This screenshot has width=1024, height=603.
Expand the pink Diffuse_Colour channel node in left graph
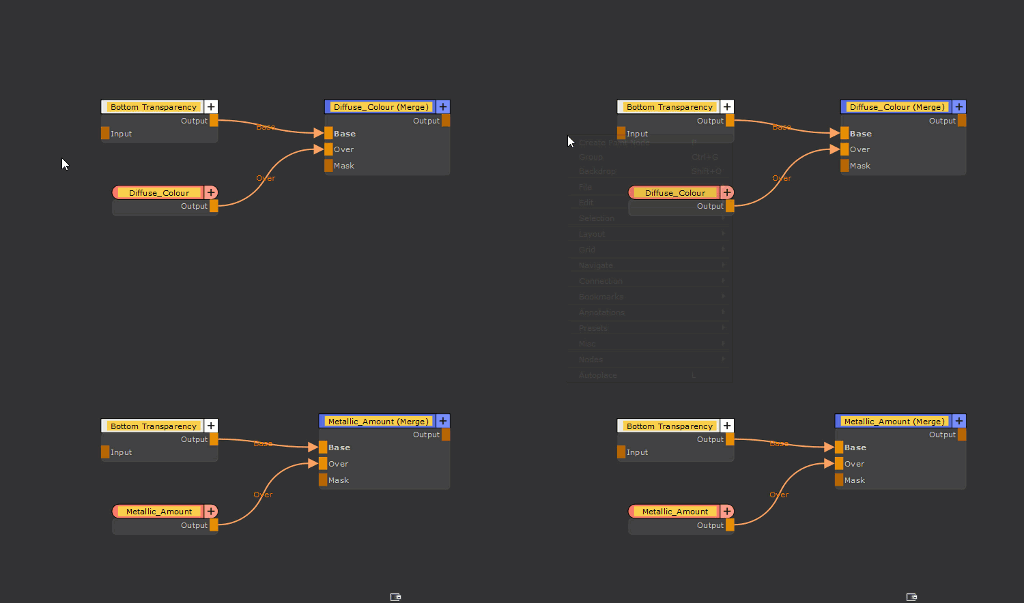(211, 193)
